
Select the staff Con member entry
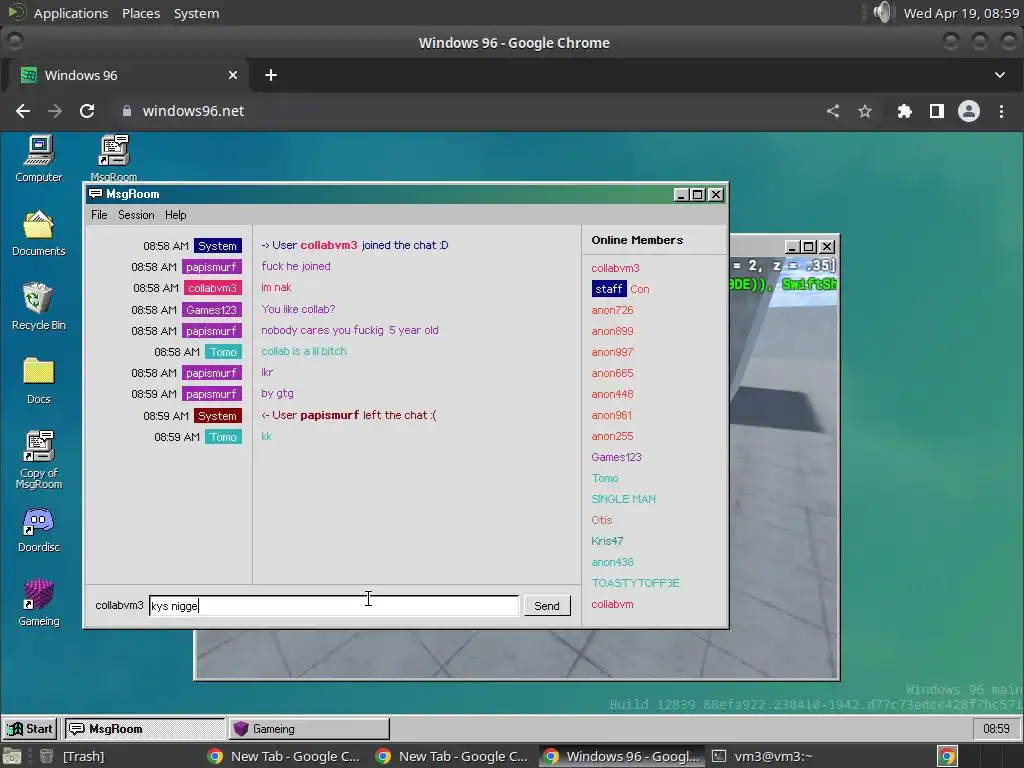coord(620,289)
